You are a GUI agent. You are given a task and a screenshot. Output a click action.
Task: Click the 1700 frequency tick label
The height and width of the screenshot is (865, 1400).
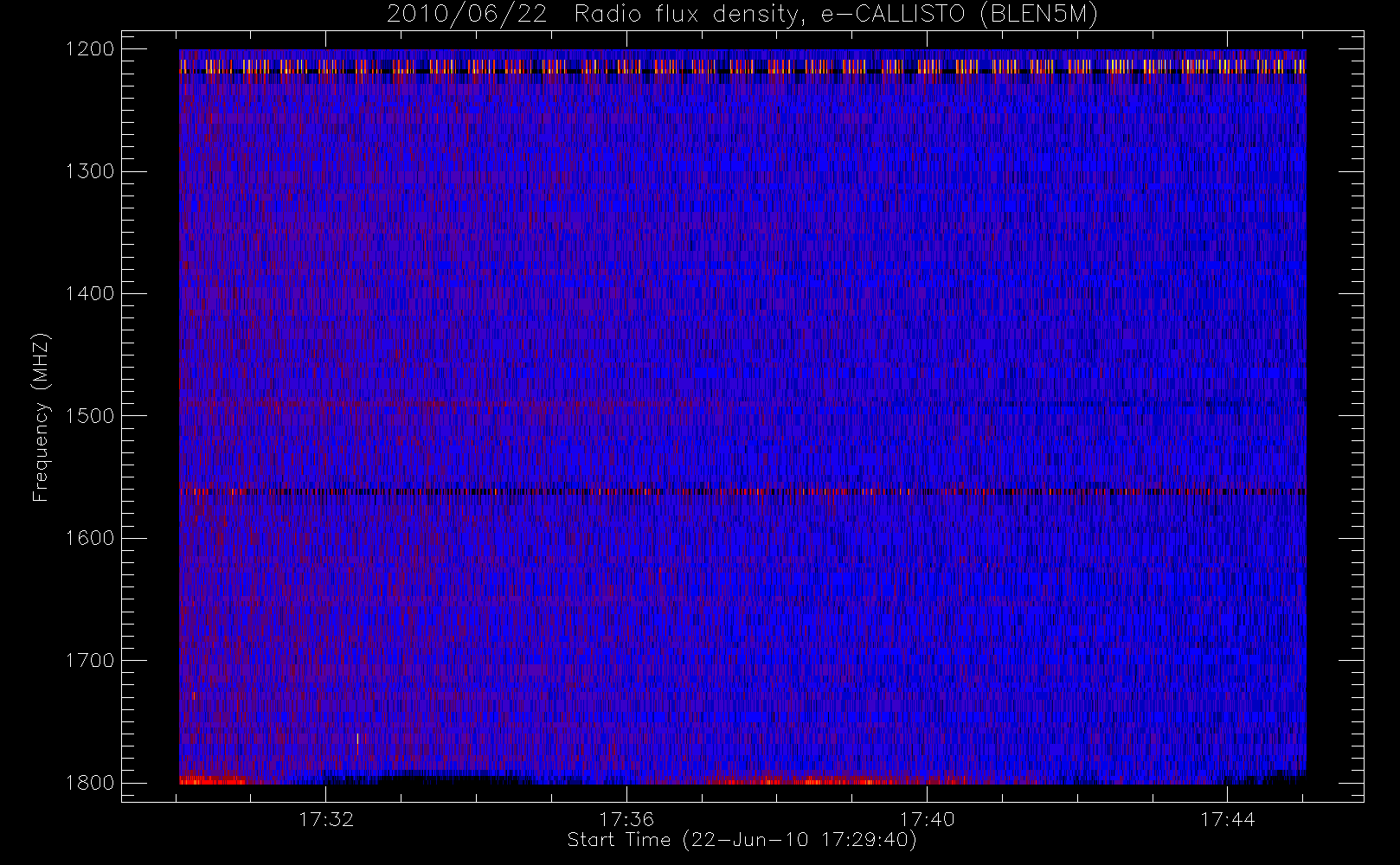[x=90, y=660]
